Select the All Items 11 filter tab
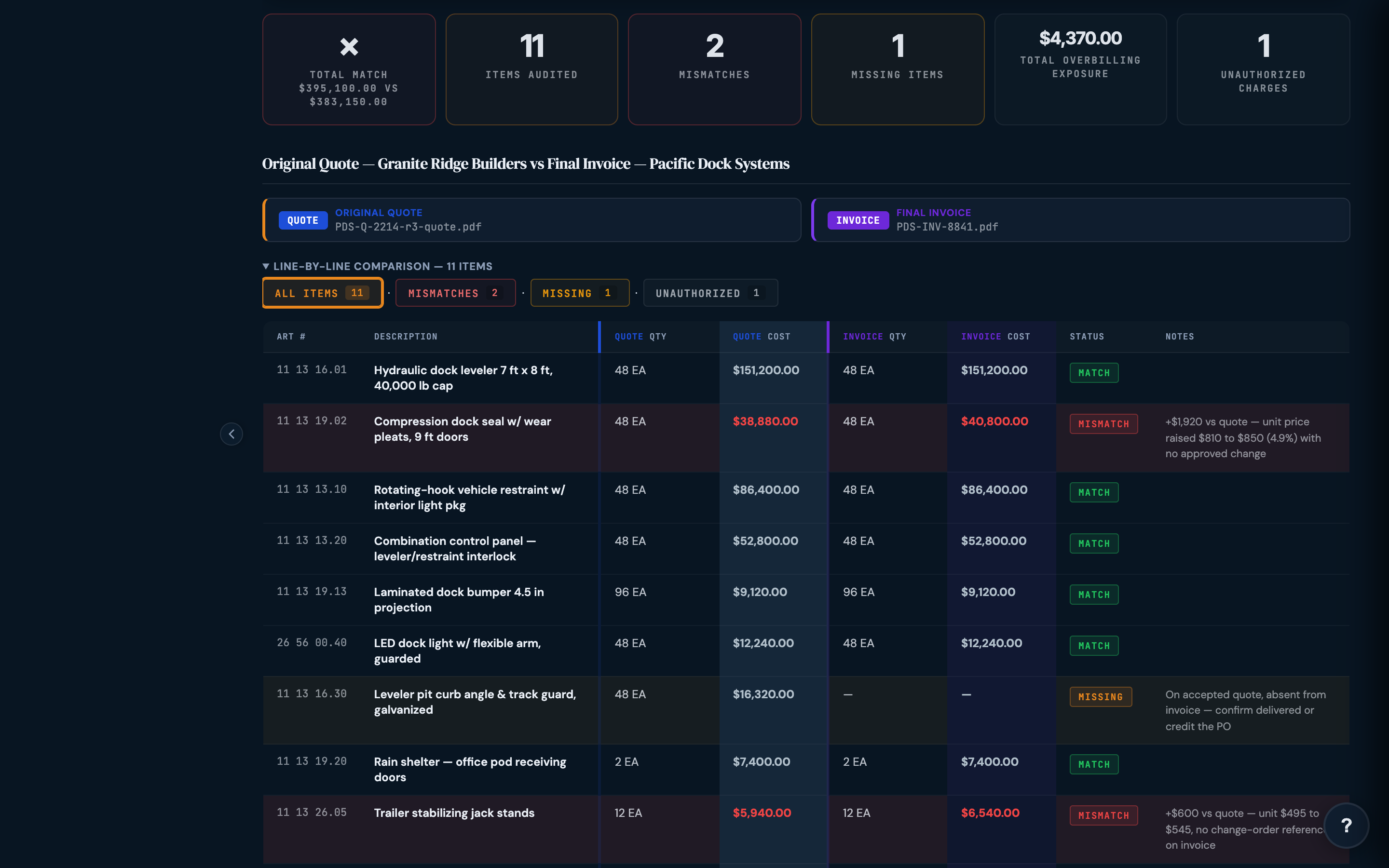Screen dimensions: 1389x868 [323, 293]
